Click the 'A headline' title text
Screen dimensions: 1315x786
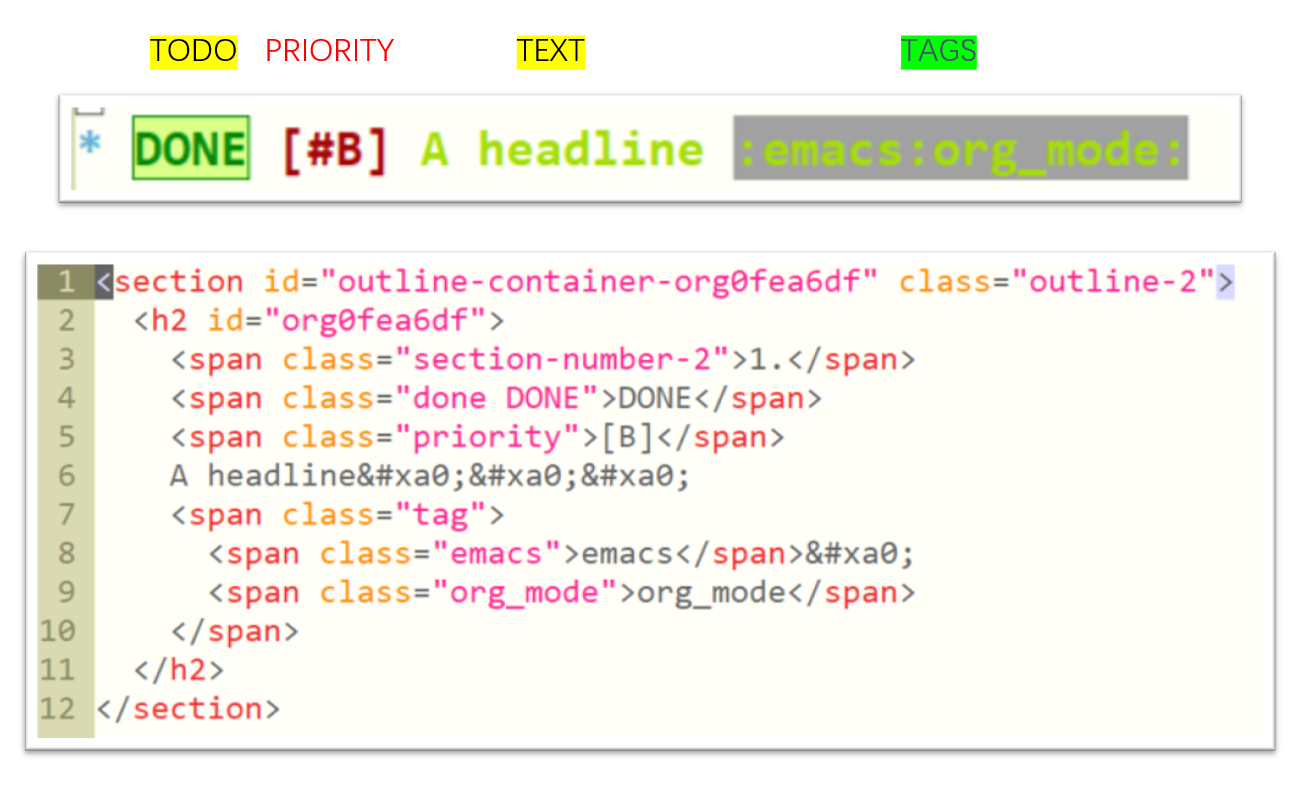point(562,149)
